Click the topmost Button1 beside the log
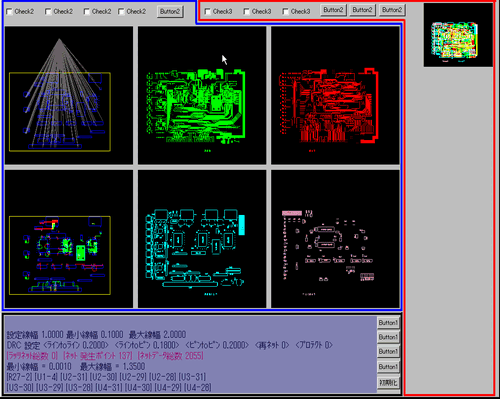This screenshot has width=500, height=399. pyautogui.click(x=388, y=323)
